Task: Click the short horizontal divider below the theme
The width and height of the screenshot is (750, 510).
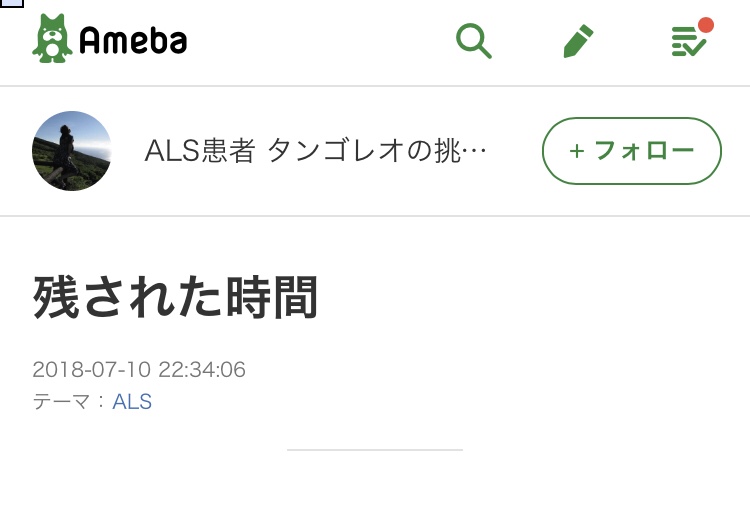Action: tap(374, 450)
